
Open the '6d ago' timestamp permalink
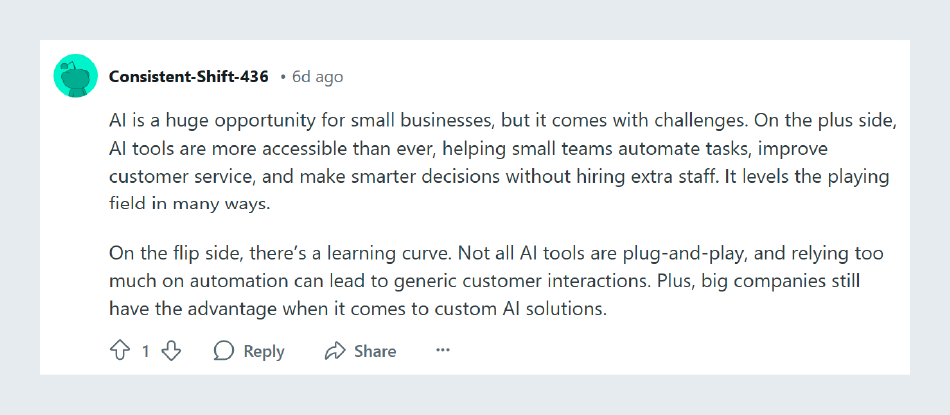click(317, 77)
